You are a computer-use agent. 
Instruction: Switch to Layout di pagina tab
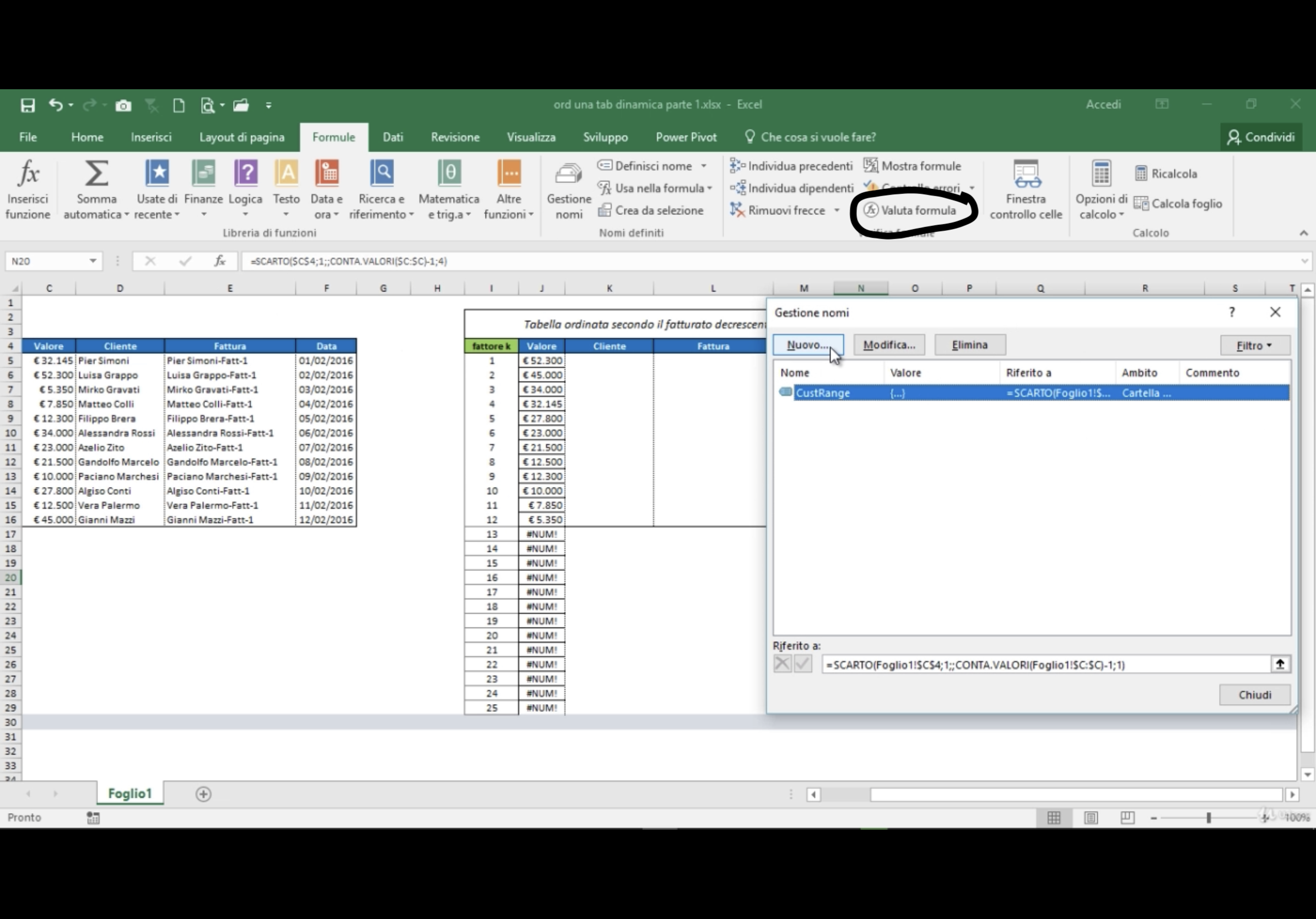point(241,138)
